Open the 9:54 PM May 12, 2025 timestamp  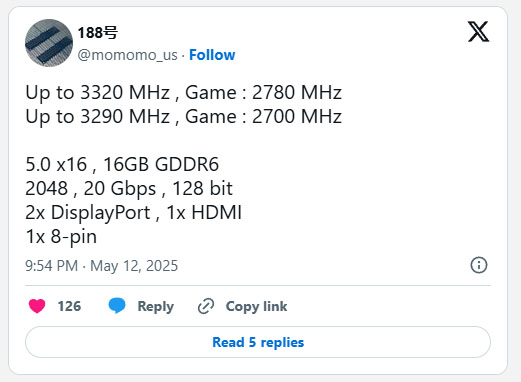point(102,266)
